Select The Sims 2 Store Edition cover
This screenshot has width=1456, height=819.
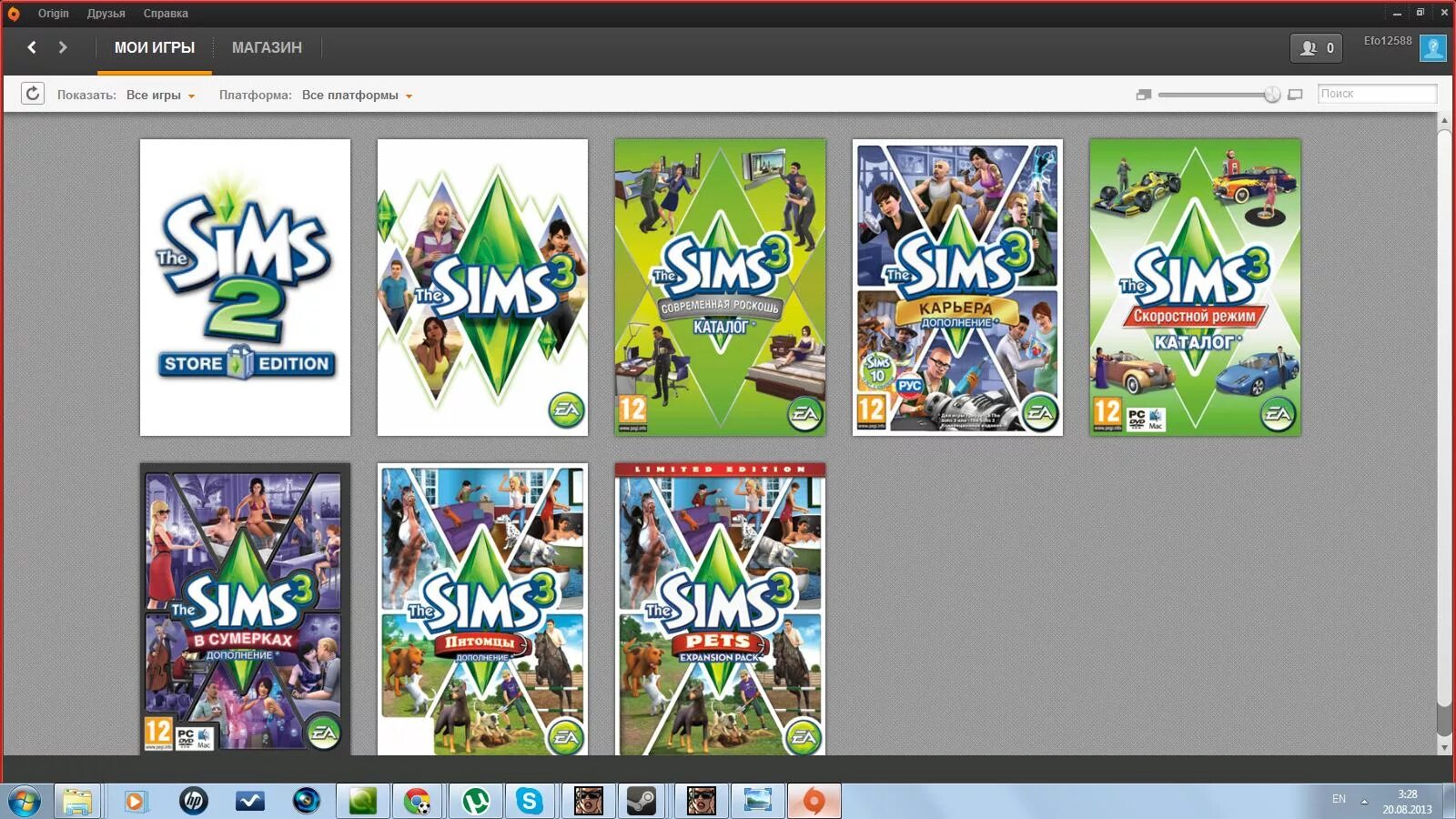[245, 288]
